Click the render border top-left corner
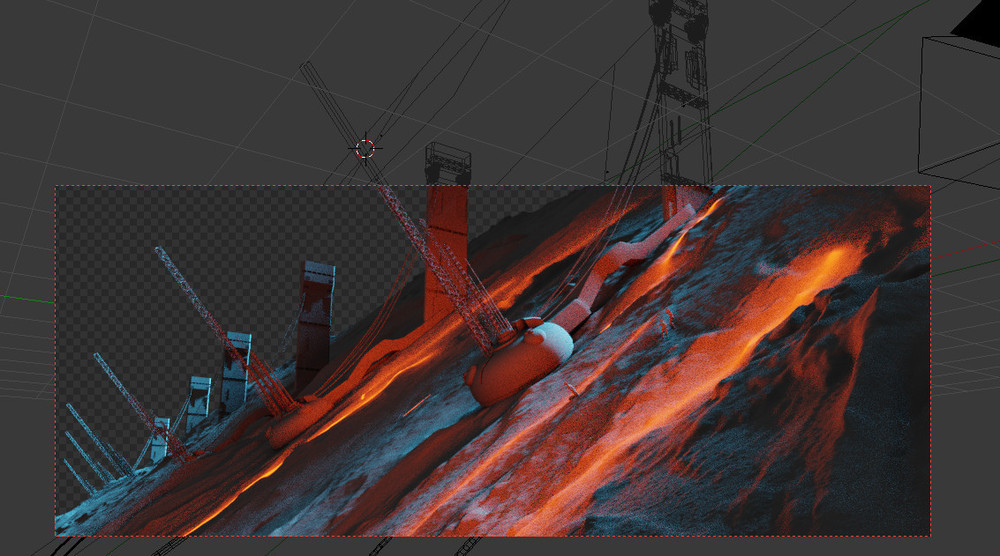1000x556 pixels. coord(55,186)
